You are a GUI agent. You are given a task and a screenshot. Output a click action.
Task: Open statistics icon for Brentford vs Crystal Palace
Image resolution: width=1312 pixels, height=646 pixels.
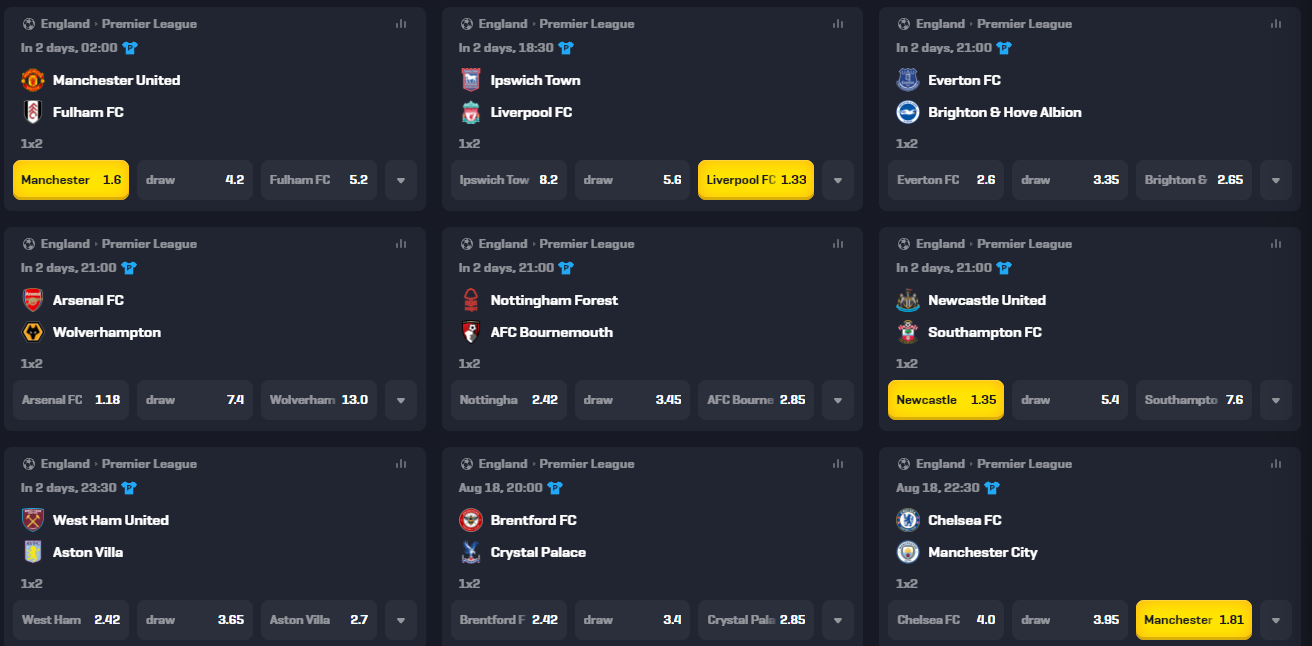[x=838, y=464]
